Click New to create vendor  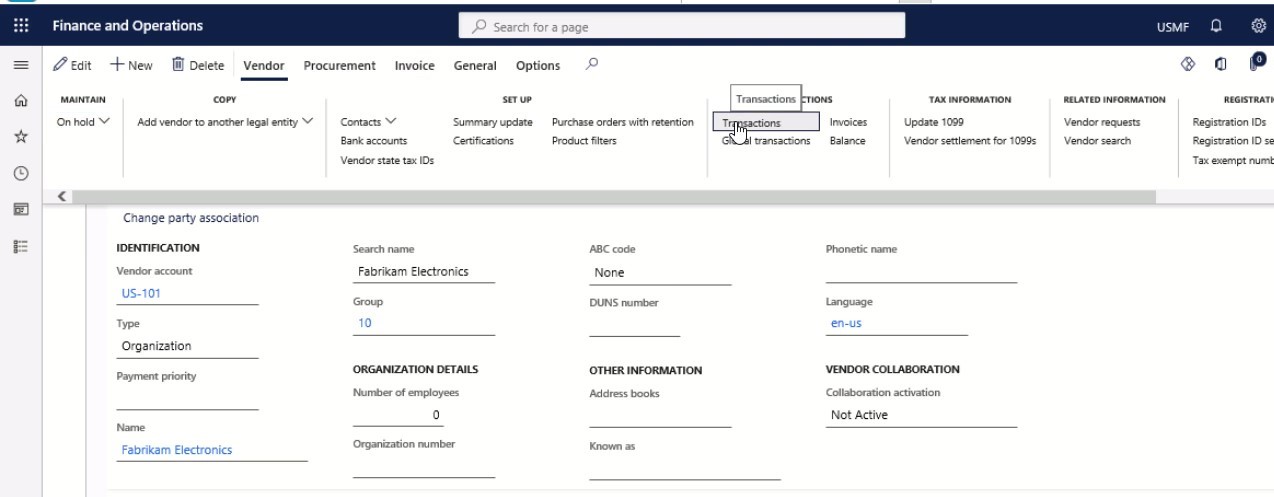coord(131,66)
